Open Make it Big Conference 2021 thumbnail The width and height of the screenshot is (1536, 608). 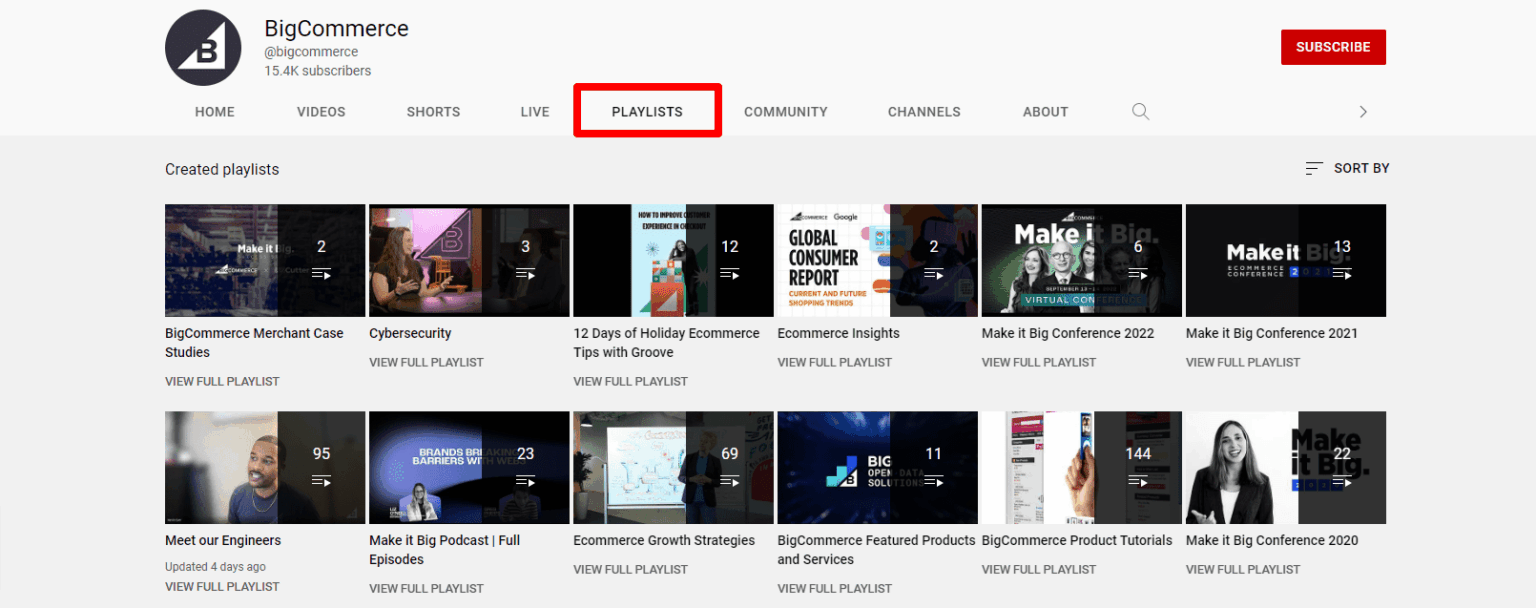tap(1286, 260)
